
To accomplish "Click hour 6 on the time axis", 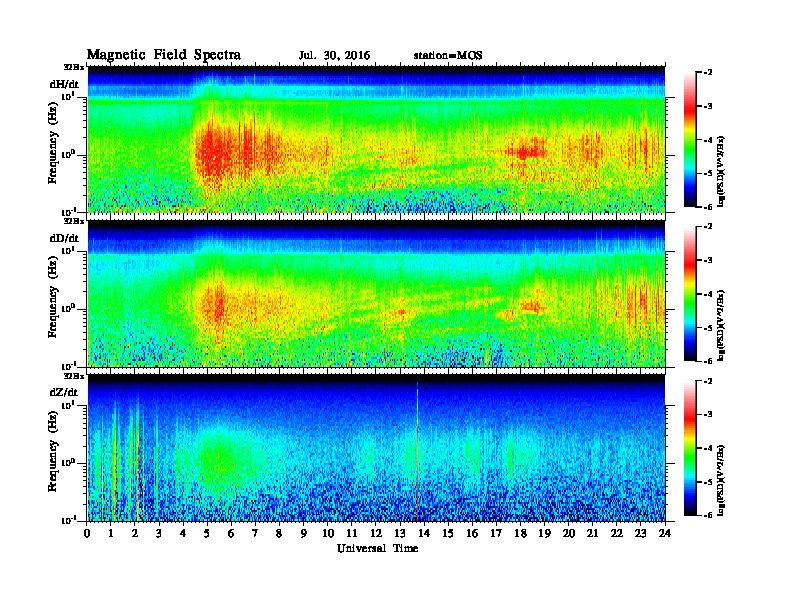I will point(231,534).
